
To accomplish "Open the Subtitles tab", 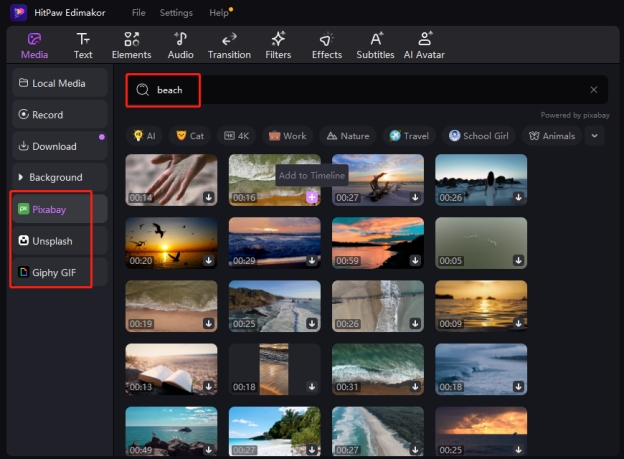I will (x=375, y=46).
